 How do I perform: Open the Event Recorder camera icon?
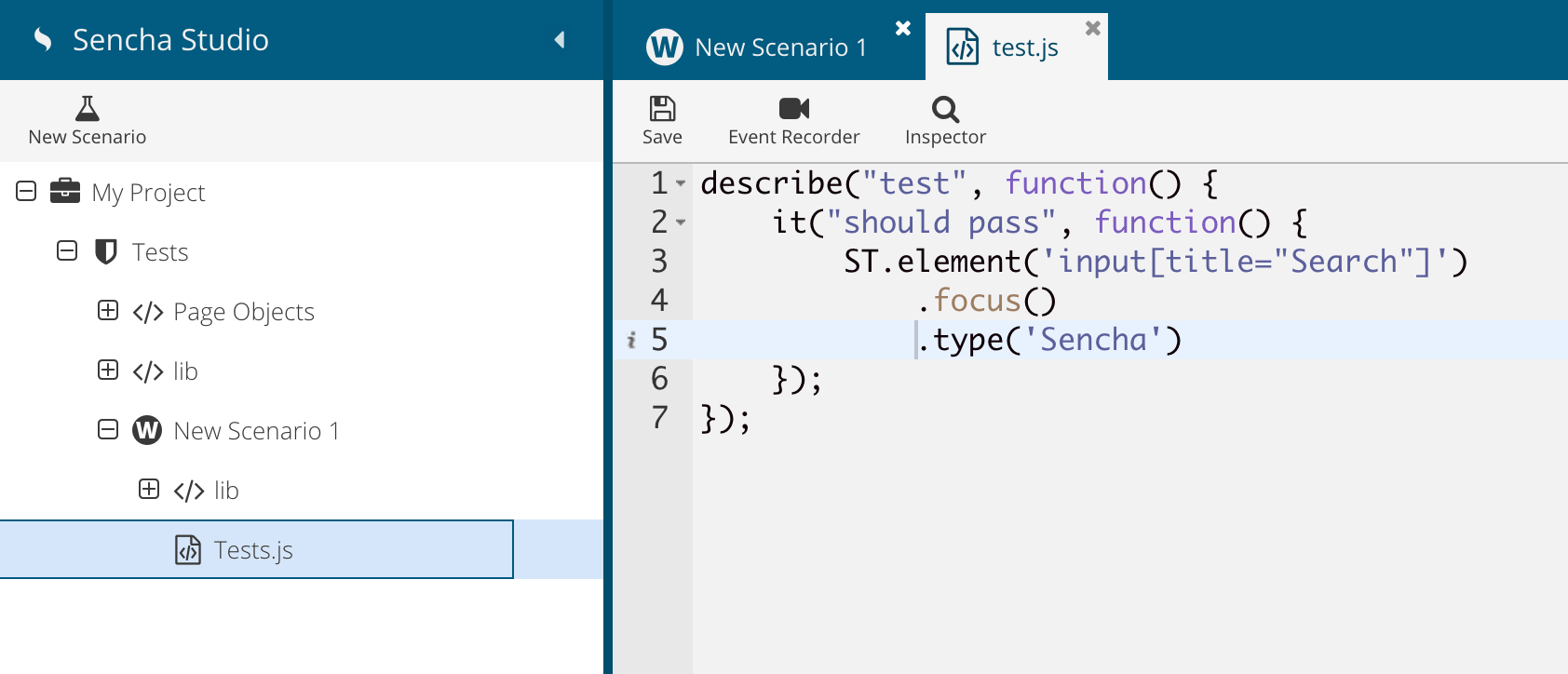coord(794,108)
